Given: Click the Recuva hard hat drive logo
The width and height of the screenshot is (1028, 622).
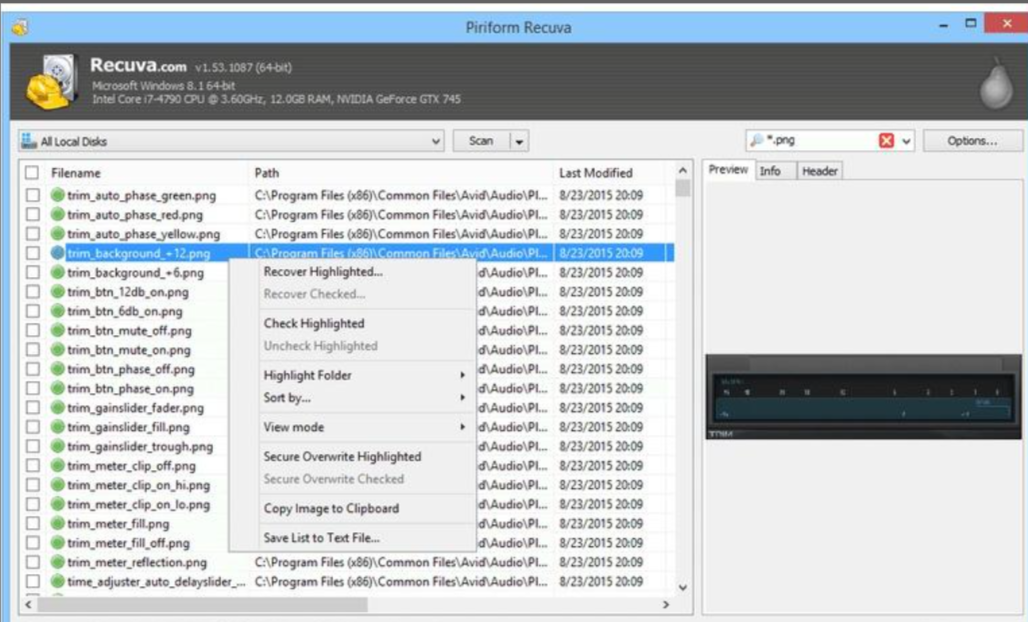Looking at the screenshot, I should point(48,84).
